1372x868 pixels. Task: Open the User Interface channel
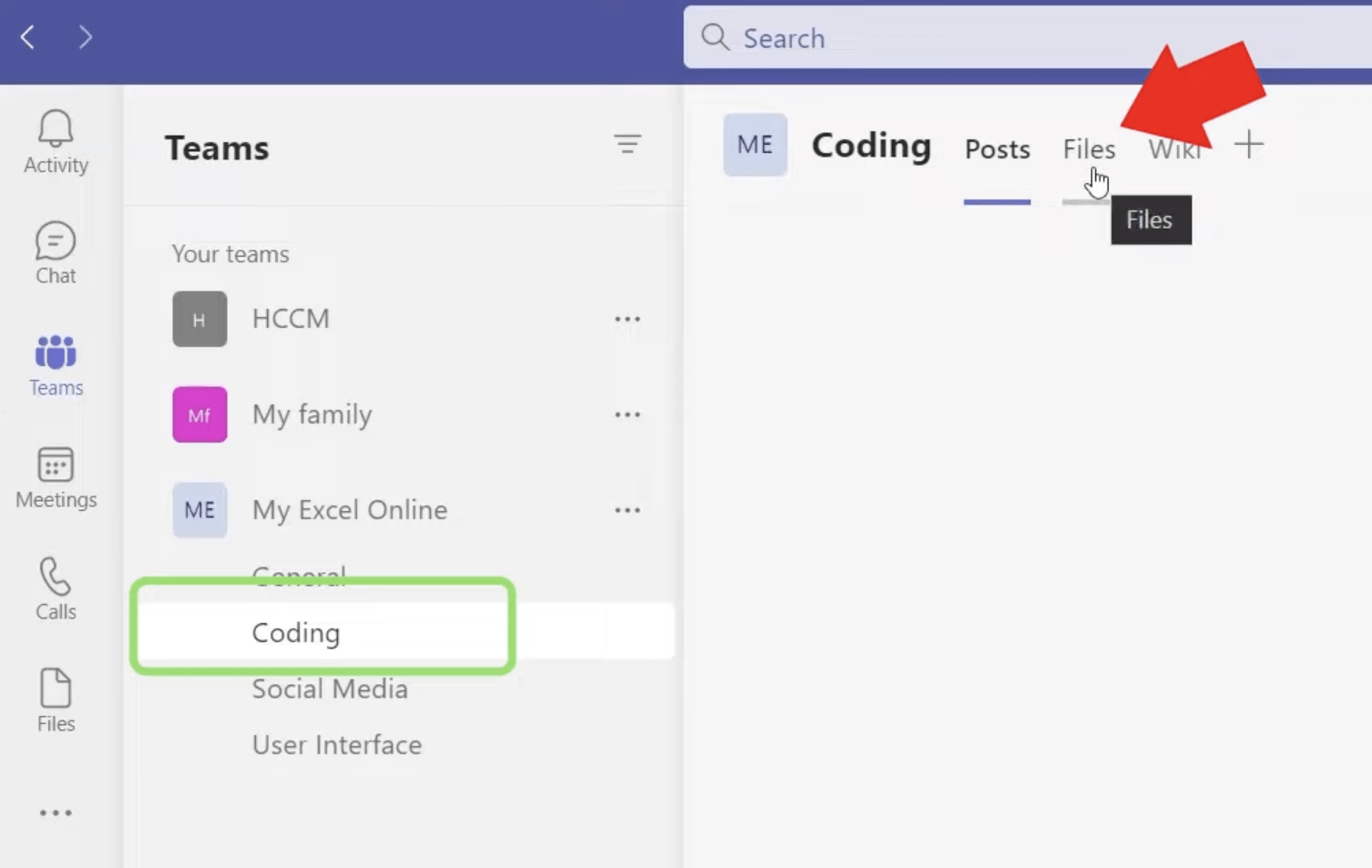[x=337, y=745]
